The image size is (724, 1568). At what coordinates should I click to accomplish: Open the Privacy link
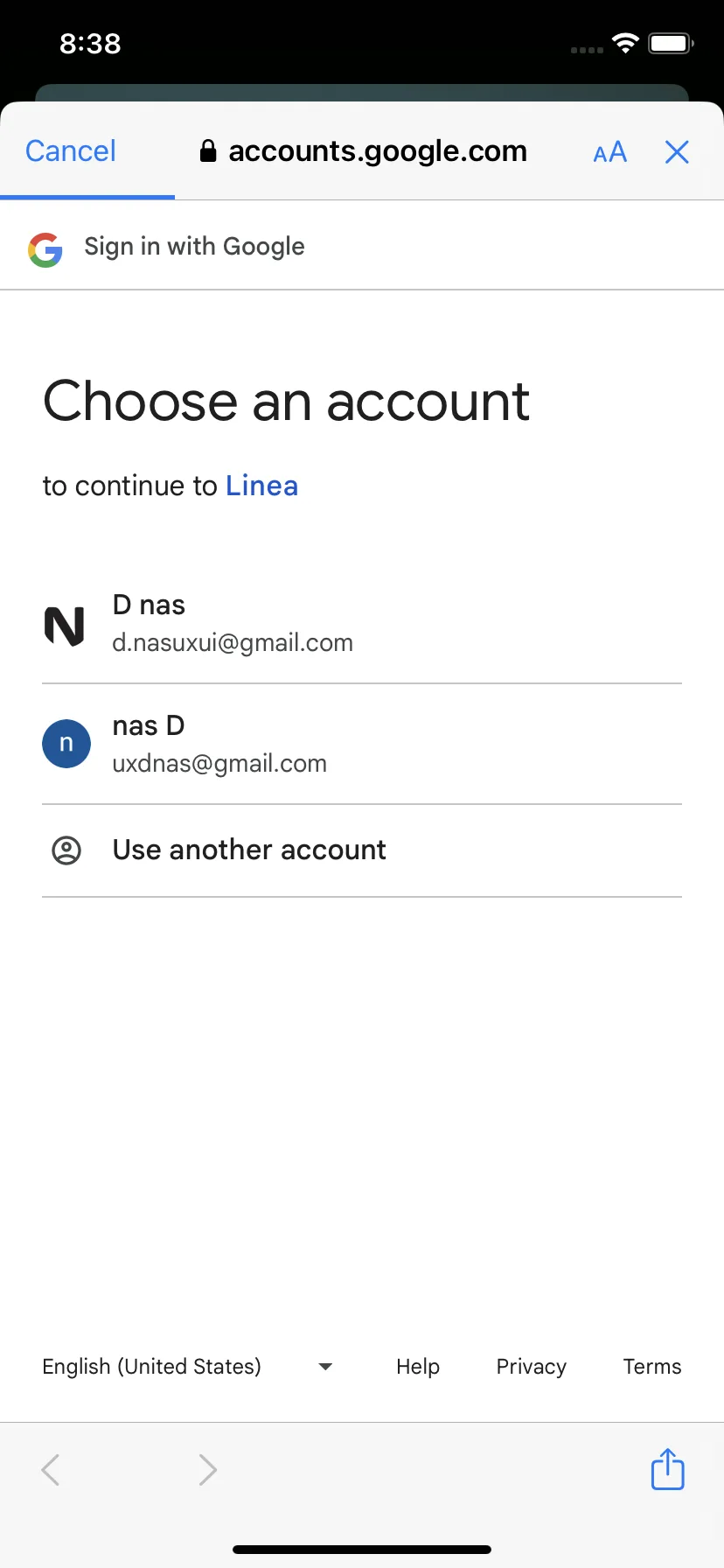click(x=532, y=1367)
